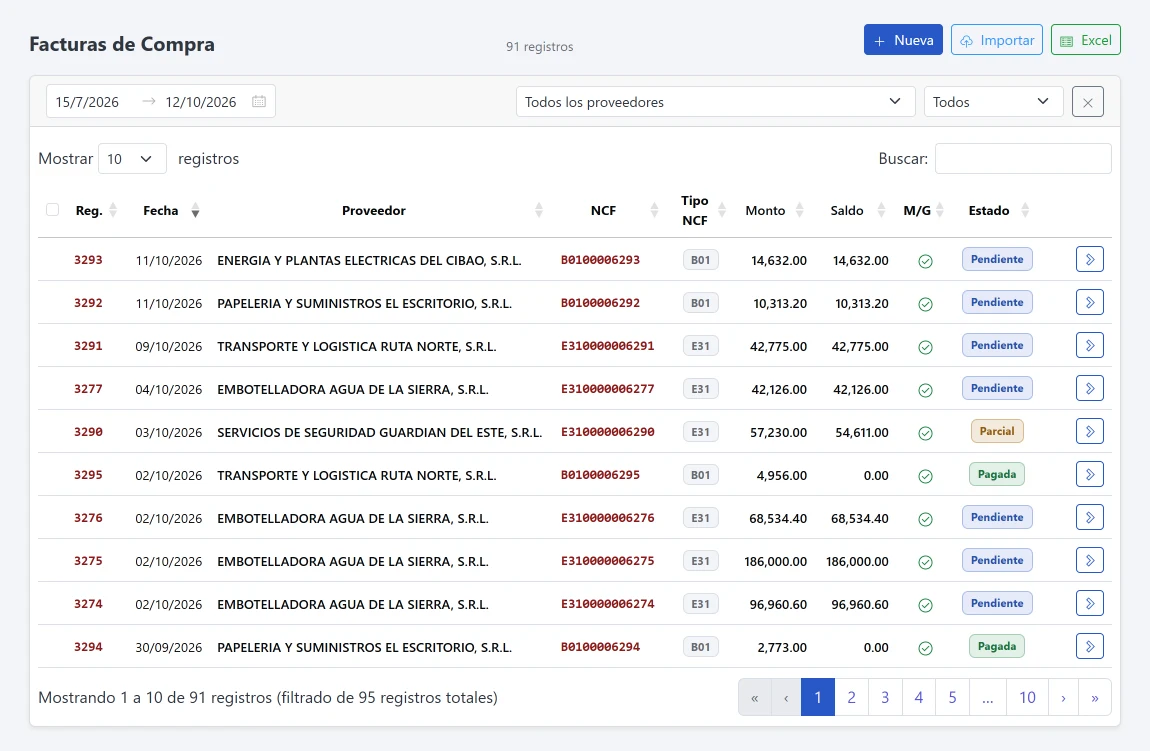Go to page 2

click(851, 697)
